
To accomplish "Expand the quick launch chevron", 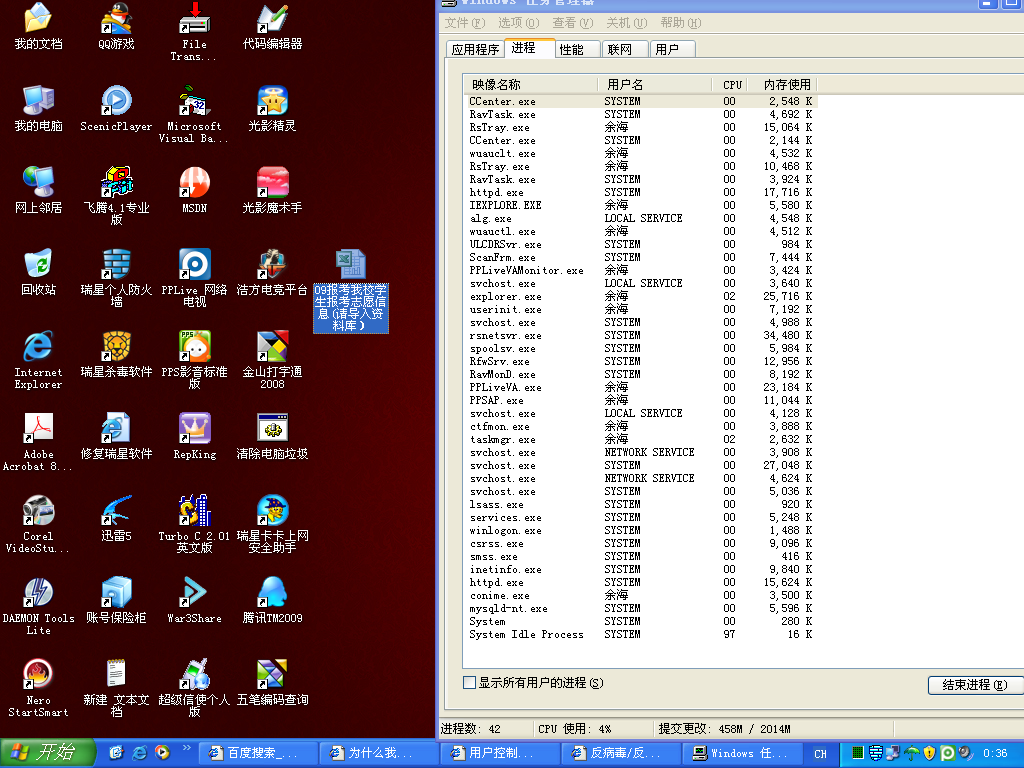I will pyautogui.click(x=187, y=748).
